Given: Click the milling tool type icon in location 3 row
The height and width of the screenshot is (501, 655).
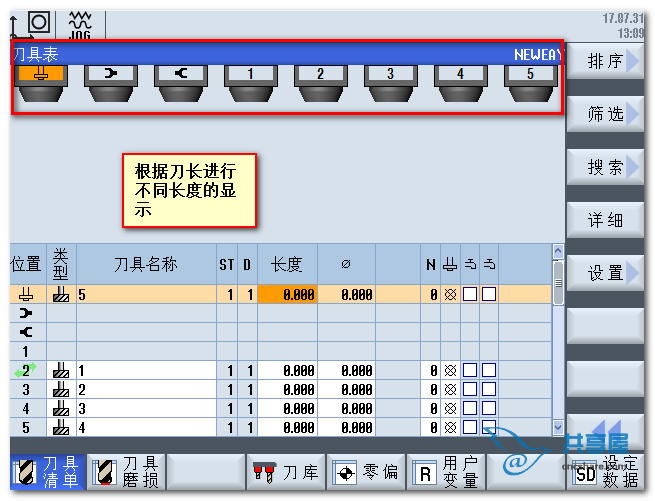Looking at the screenshot, I should [x=61, y=389].
